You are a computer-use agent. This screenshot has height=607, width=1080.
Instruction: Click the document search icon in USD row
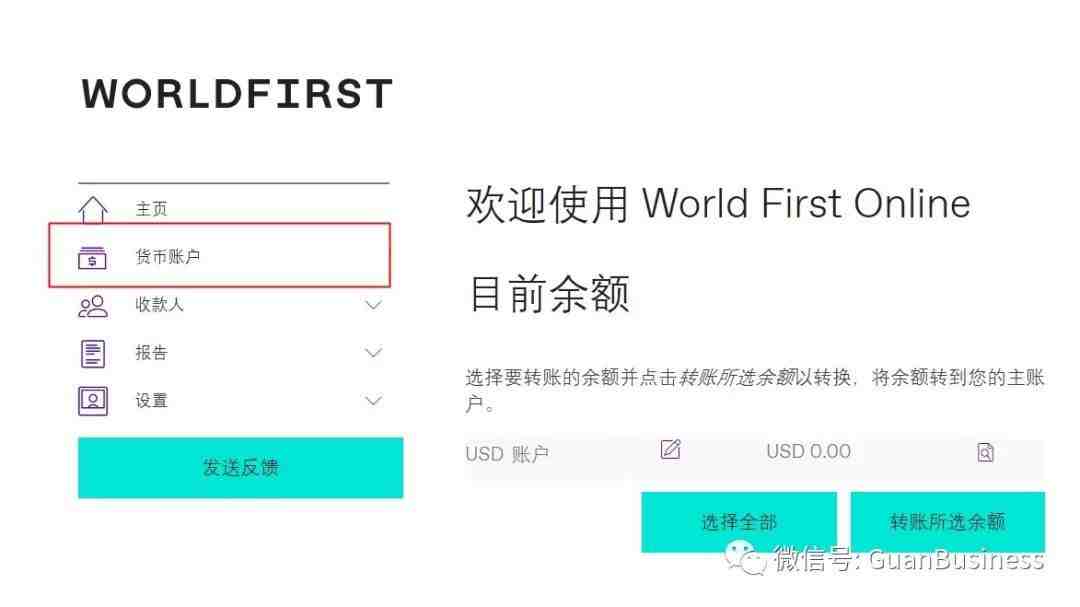[x=986, y=453]
